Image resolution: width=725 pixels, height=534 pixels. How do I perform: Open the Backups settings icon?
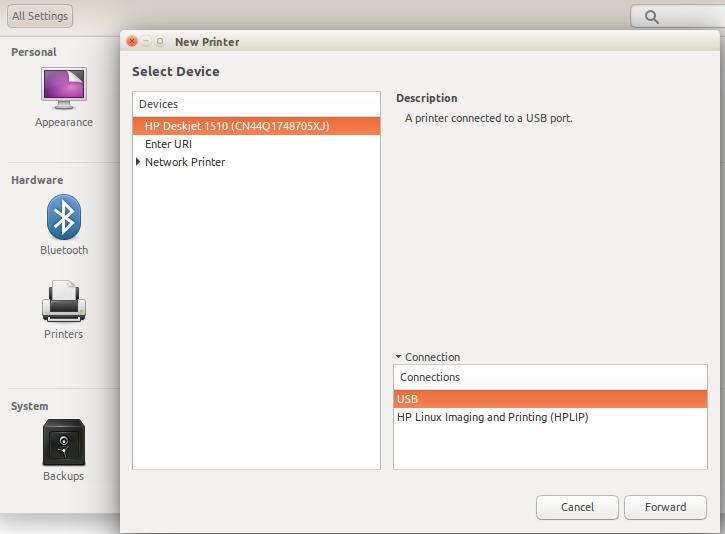click(x=64, y=442)
